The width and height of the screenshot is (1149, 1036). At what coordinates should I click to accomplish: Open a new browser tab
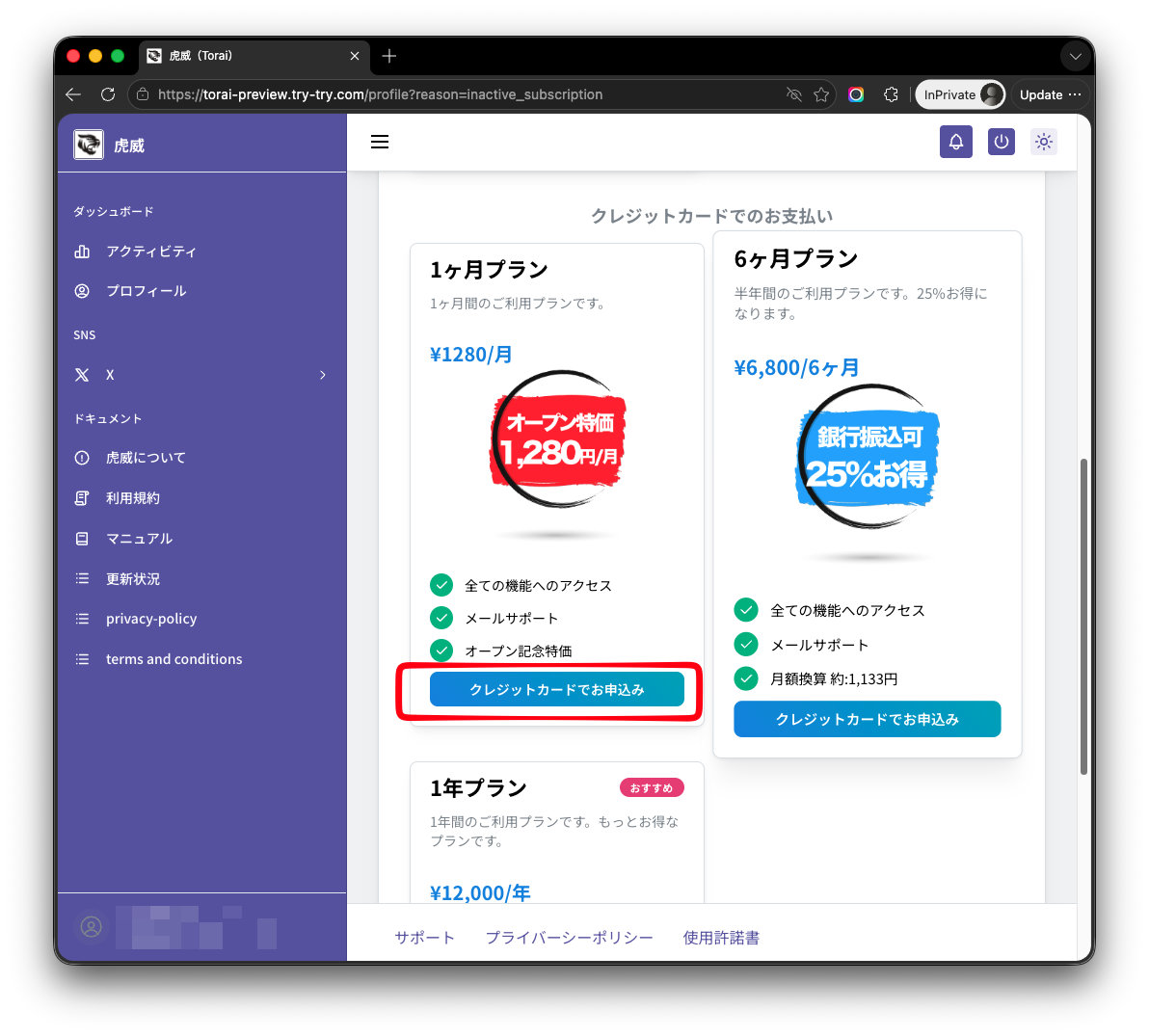[x=389, y=56]
